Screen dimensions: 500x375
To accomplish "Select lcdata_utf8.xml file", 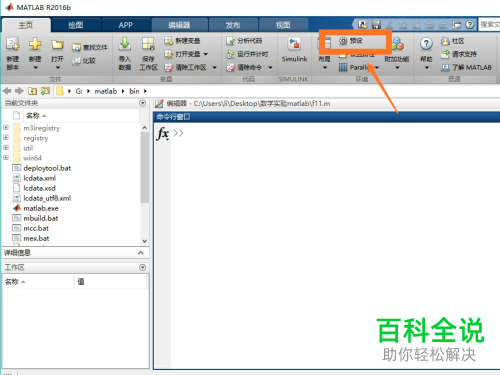I will coord(47,198).
